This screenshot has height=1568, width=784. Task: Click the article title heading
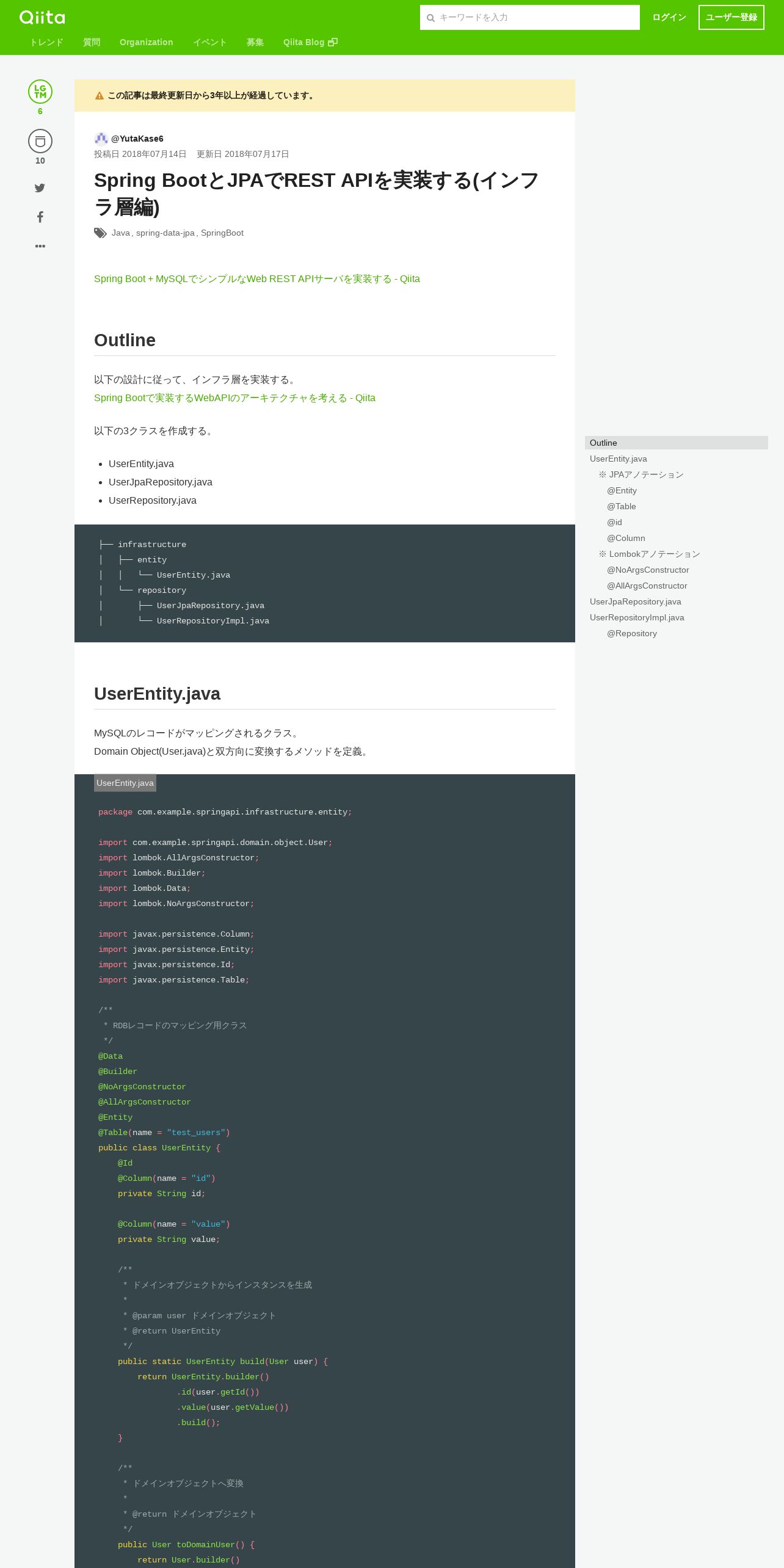pos(316,194)
